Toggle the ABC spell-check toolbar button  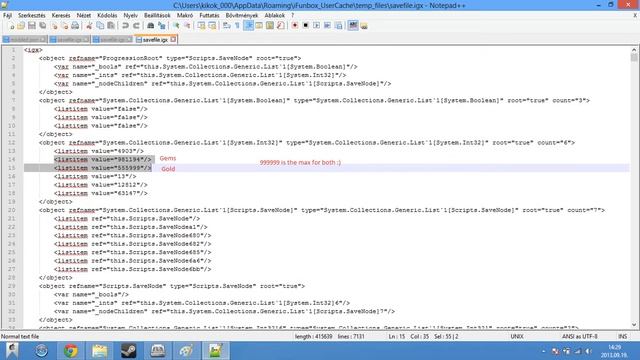[x=353, y=25]
